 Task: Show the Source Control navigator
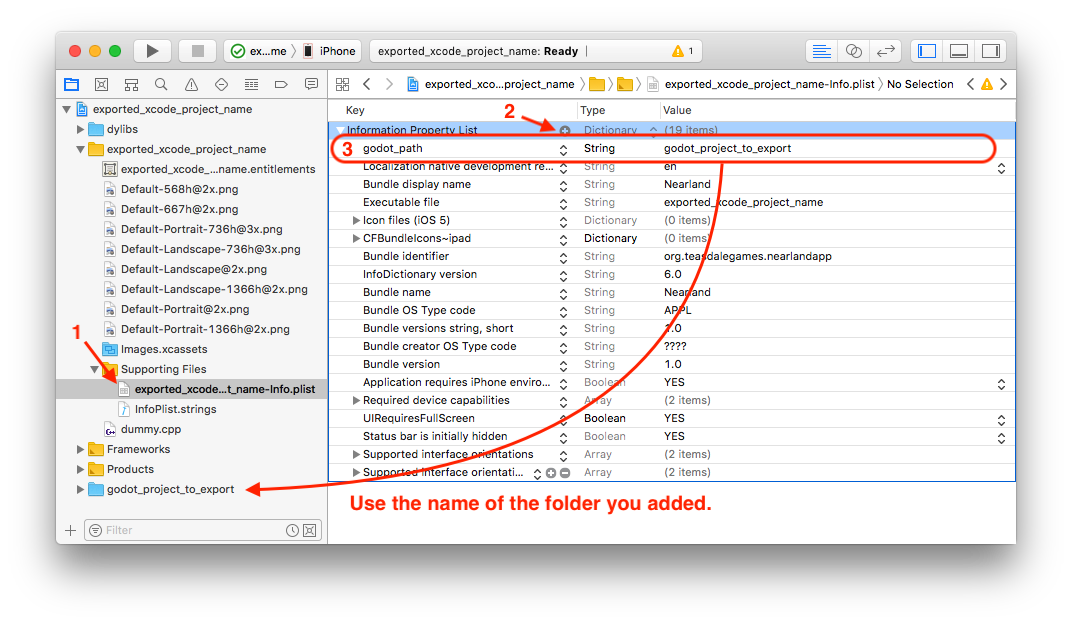click(101, 84)
